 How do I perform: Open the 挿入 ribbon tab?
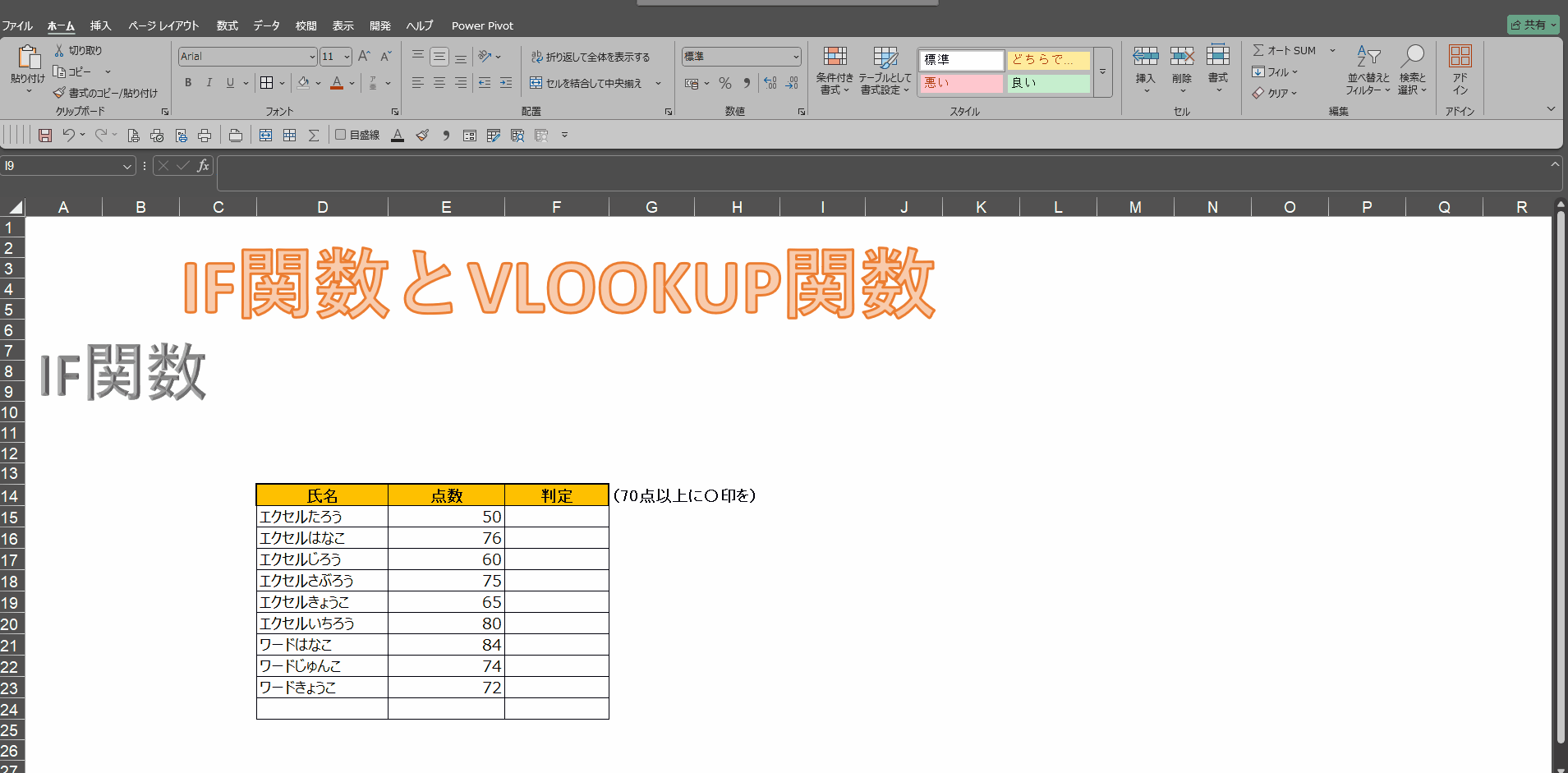[100, 25]
